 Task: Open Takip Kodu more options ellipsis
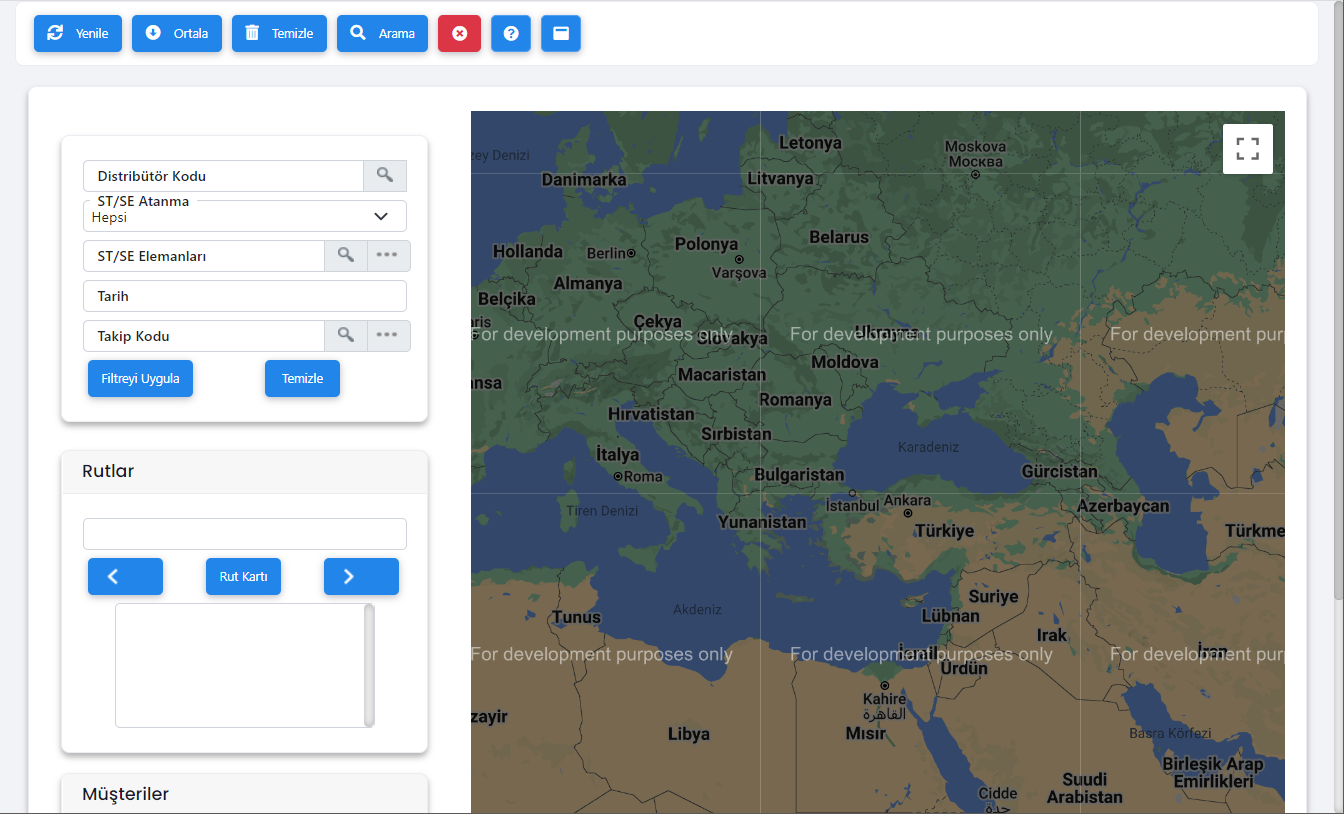point(388,336)
